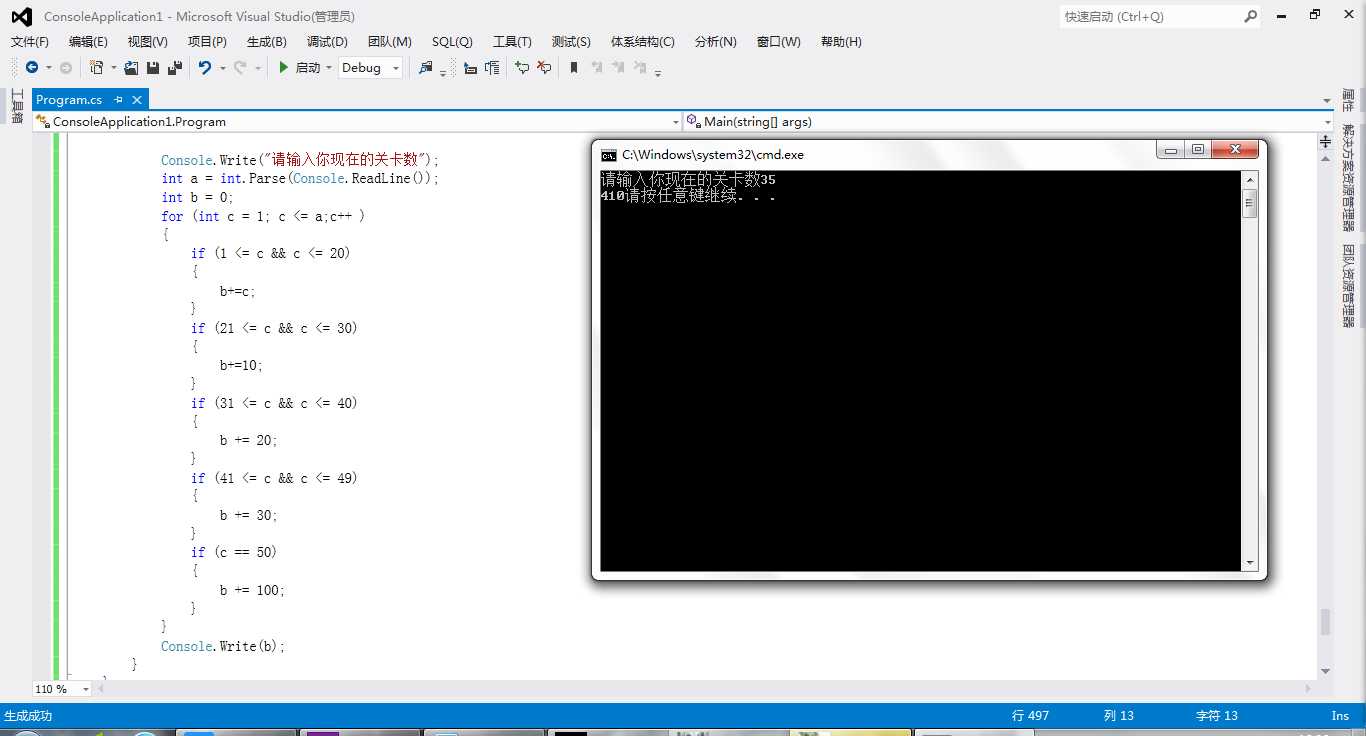Open the 测试(S) menu
The image size is (1366, 736).
pos(571,42)
